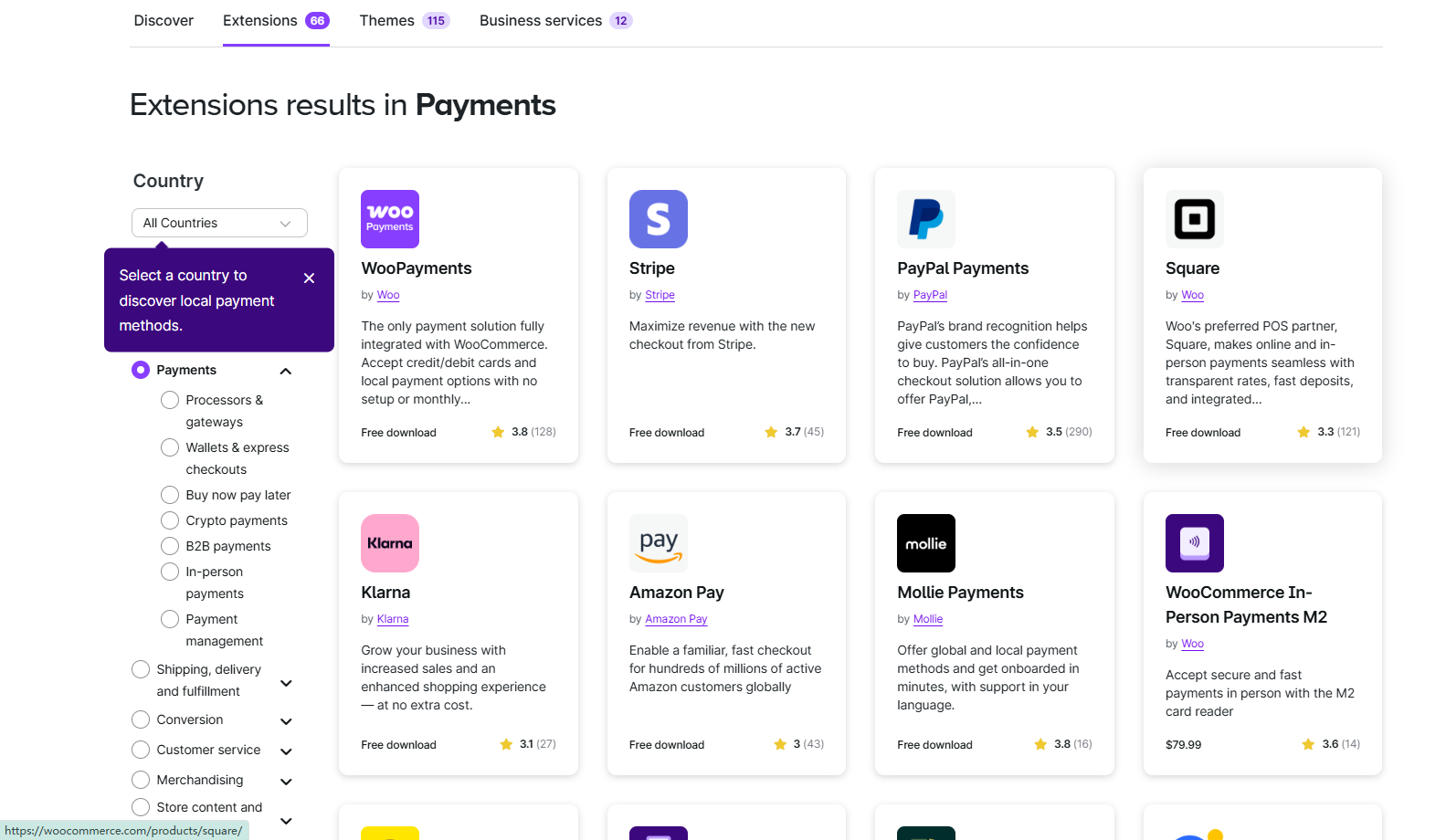The image size is (1446, 840).
Task: Select the B2B payments option
Action: point(169,545)
